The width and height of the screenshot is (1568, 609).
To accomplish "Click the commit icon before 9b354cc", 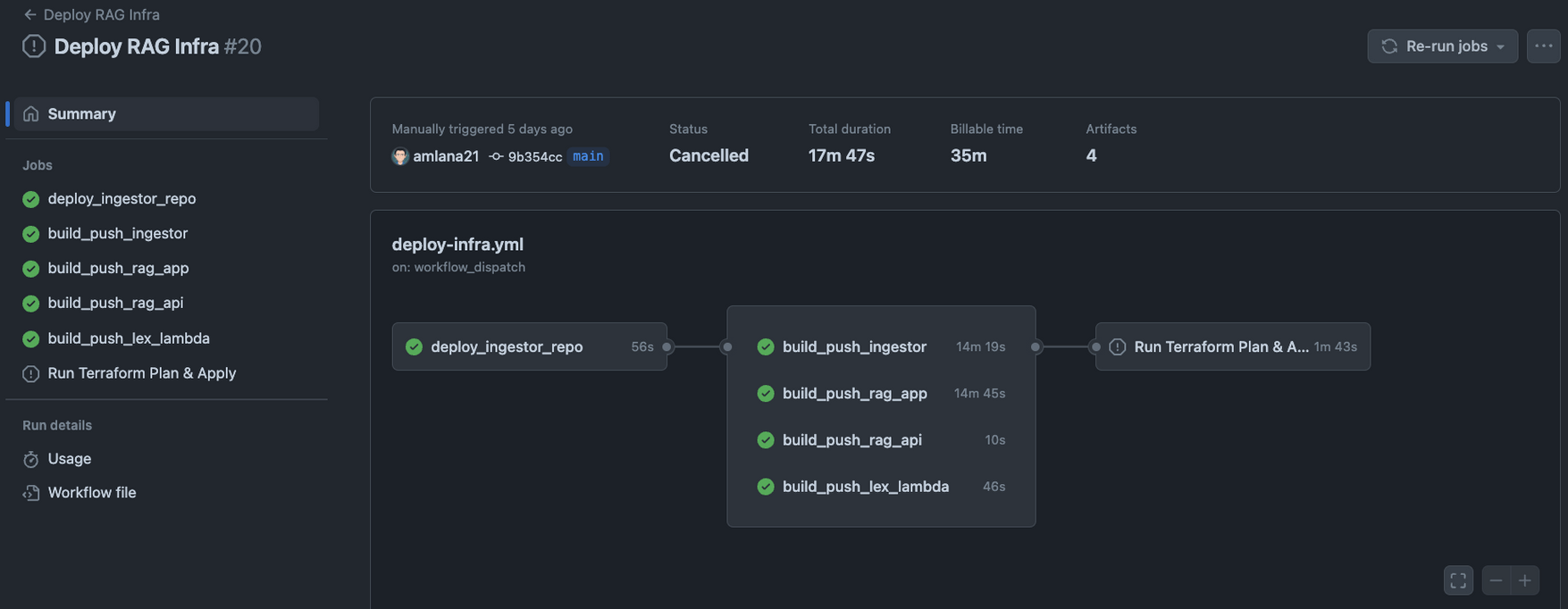I will [x=496, y=156].
